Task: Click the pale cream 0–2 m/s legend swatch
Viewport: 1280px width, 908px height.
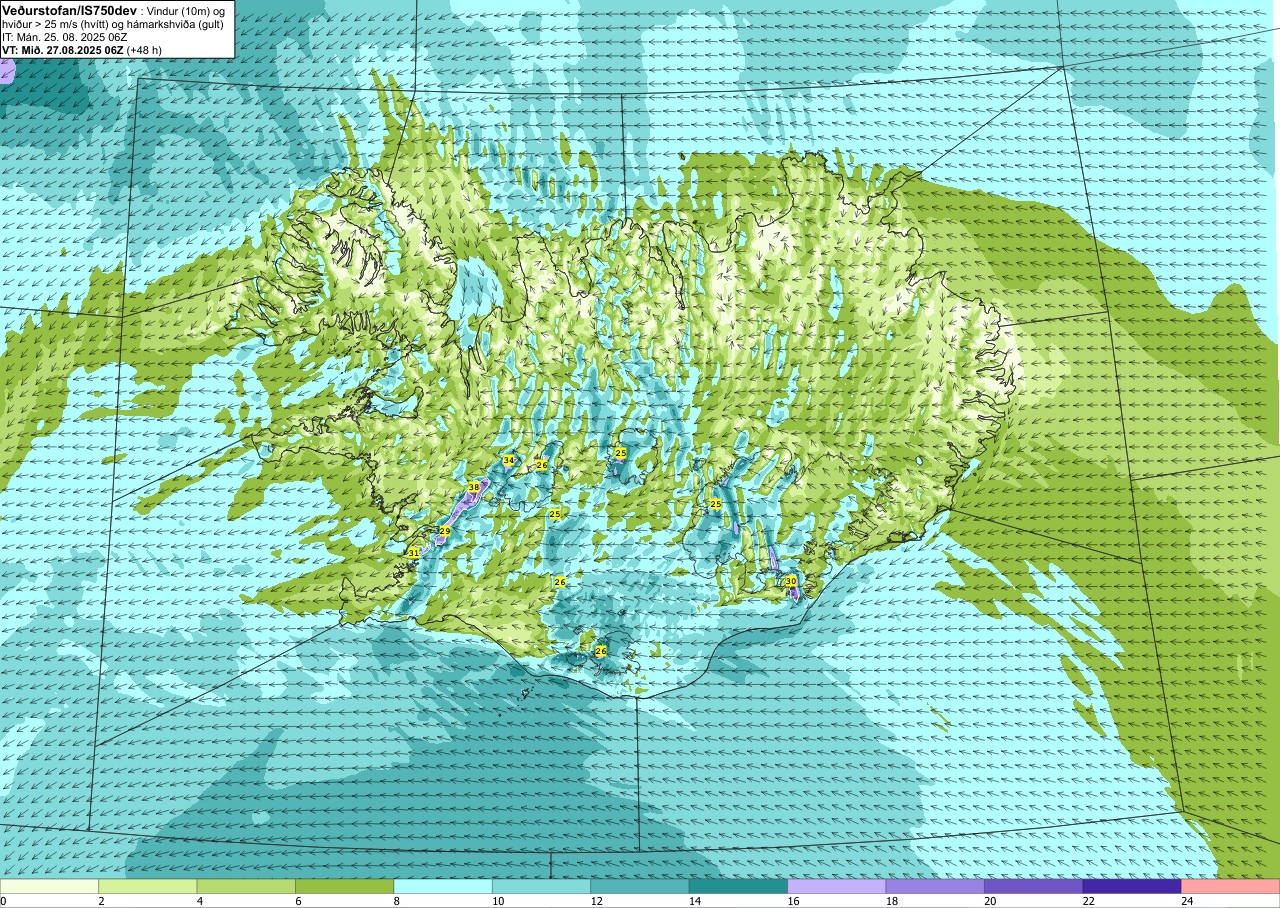Action: [49, 886]
